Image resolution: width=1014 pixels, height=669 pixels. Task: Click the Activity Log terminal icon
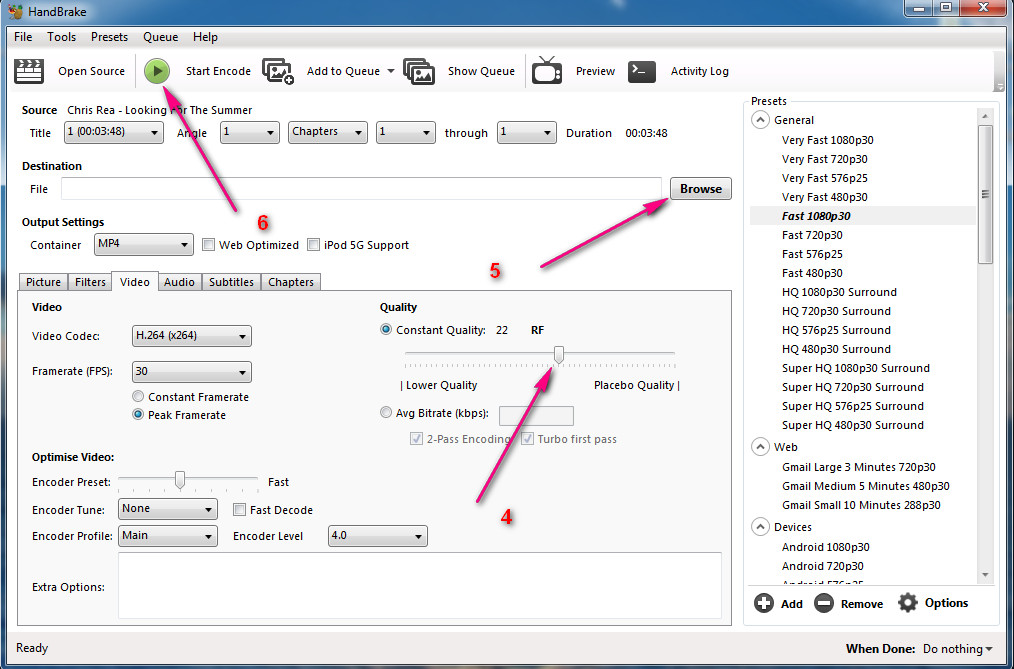tap(642, 71)
